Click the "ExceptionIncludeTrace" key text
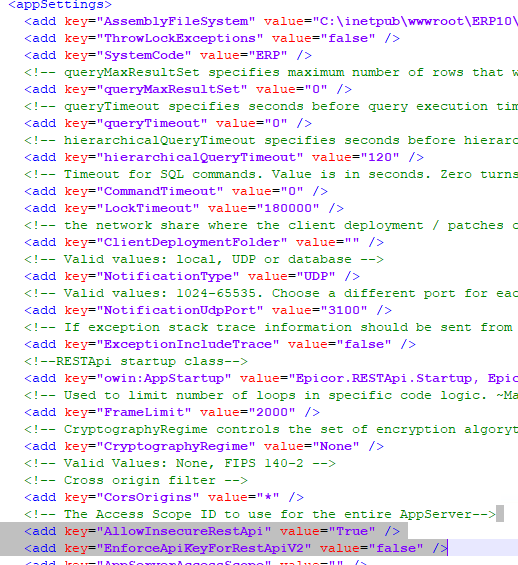The image size is (518, 565). tap(188, 344)
